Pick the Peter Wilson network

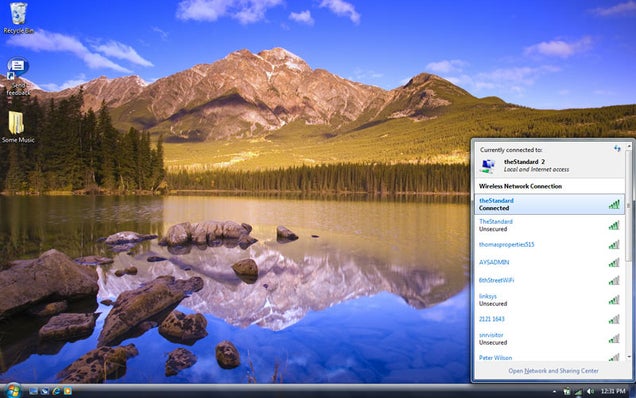[550, 357]
